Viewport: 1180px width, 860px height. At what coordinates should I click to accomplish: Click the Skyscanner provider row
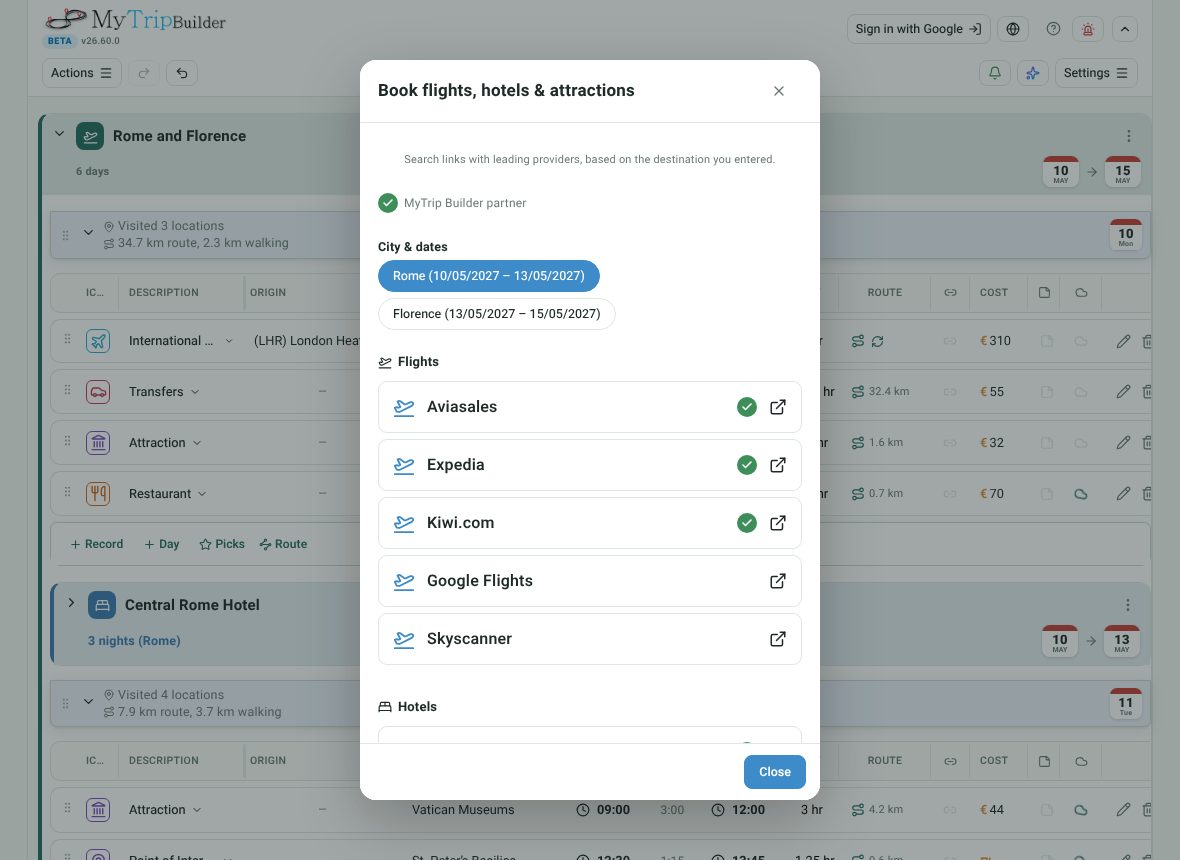pyautogui.click(x=589, y=639)
